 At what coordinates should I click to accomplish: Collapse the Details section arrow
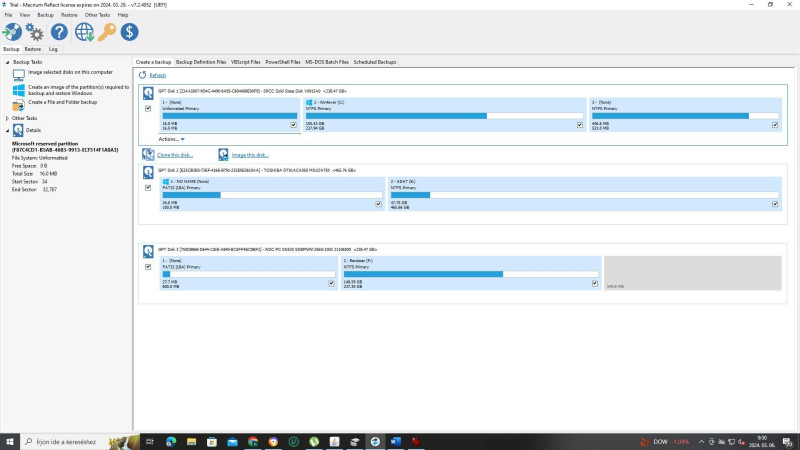[x=7, y=131]
